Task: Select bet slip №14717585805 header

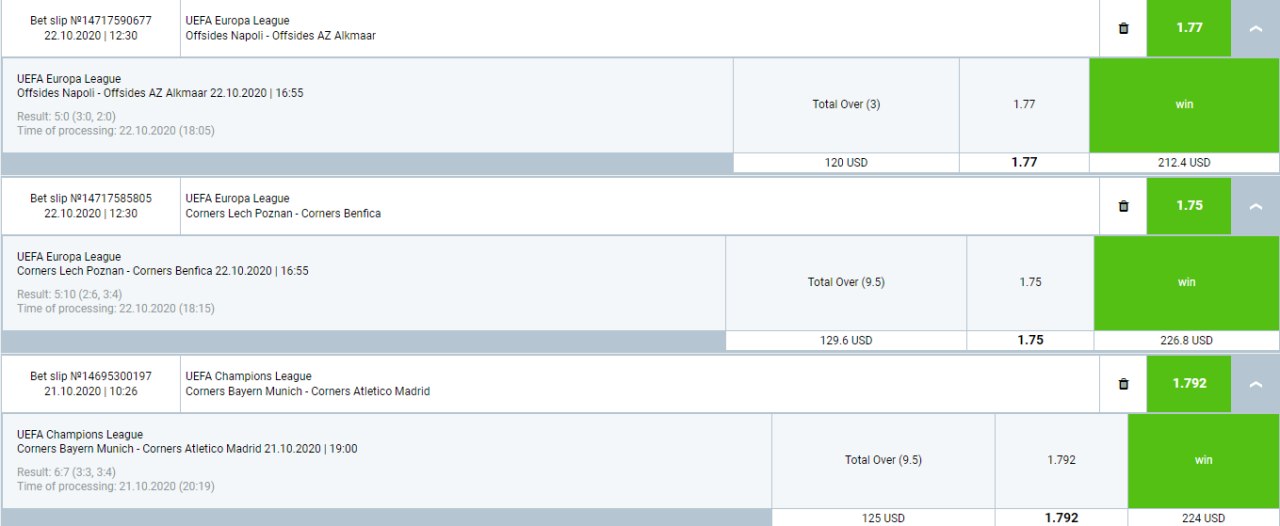Action: coord(91,206)
